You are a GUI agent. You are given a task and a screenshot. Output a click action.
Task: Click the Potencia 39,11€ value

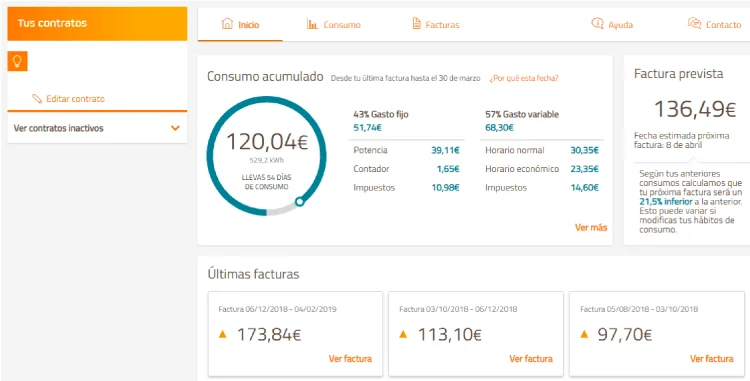coord(445,151)
